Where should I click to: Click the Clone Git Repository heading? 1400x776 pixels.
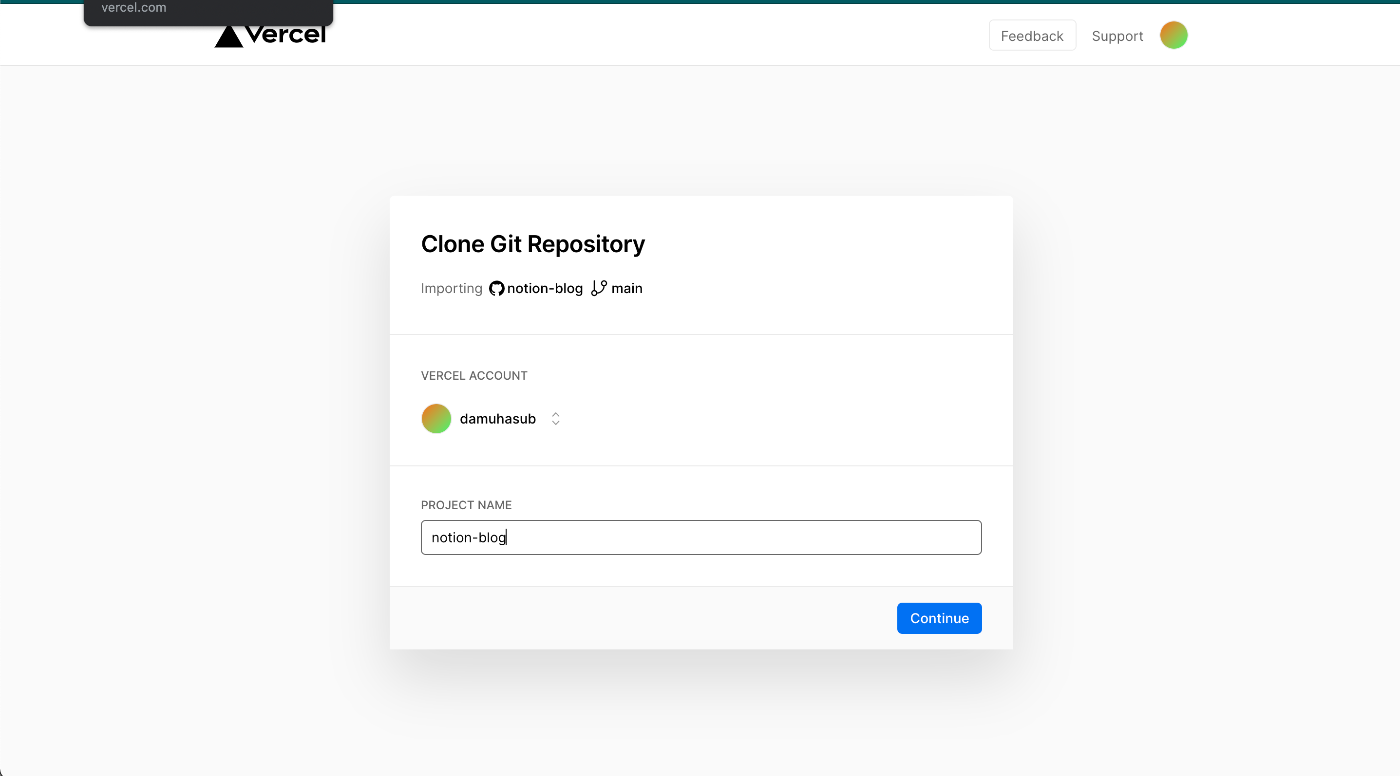tap(533, 244)
